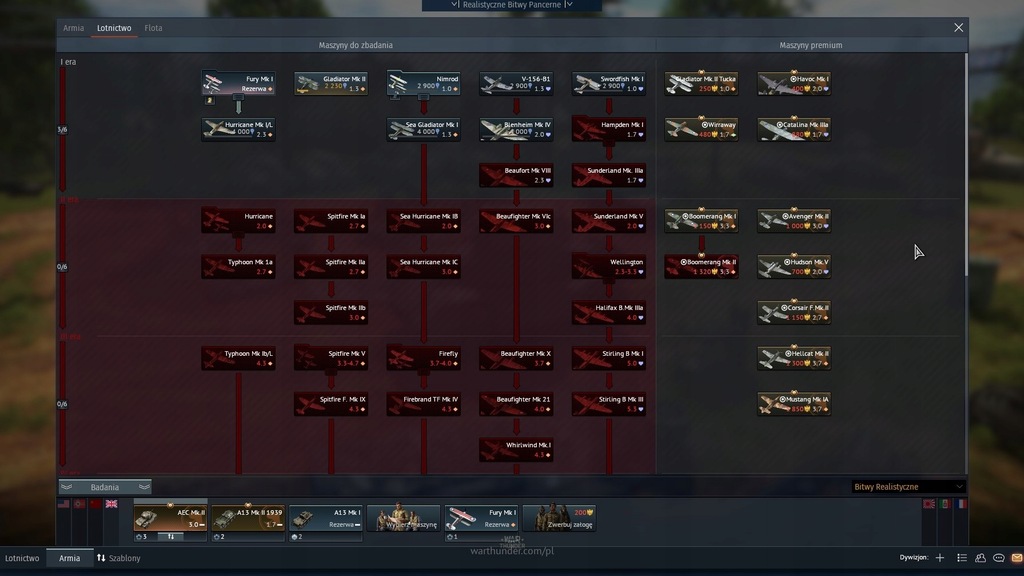Open the Bitwy Realistyczne mode dropdown
Image resolution: width=1024 pixels, height=576 pixels.
coord(908,487)
